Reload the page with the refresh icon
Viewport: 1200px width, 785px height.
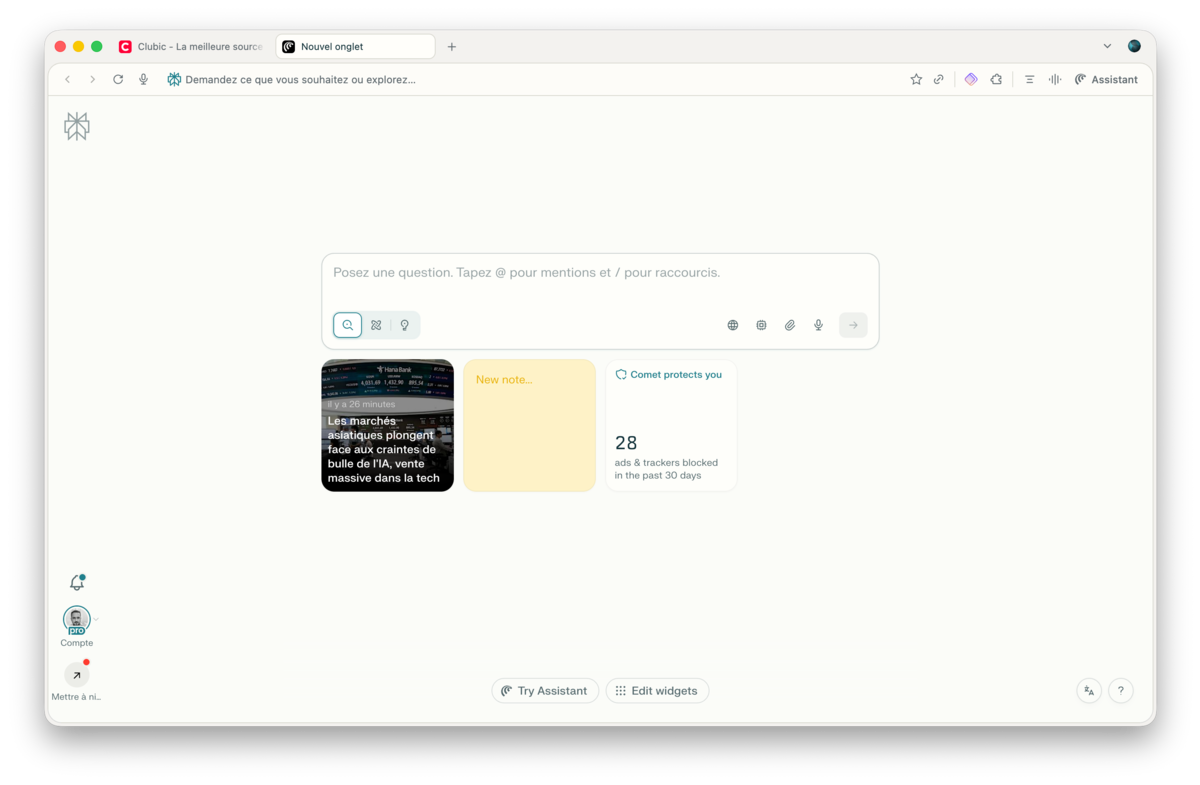coord(118,80)
